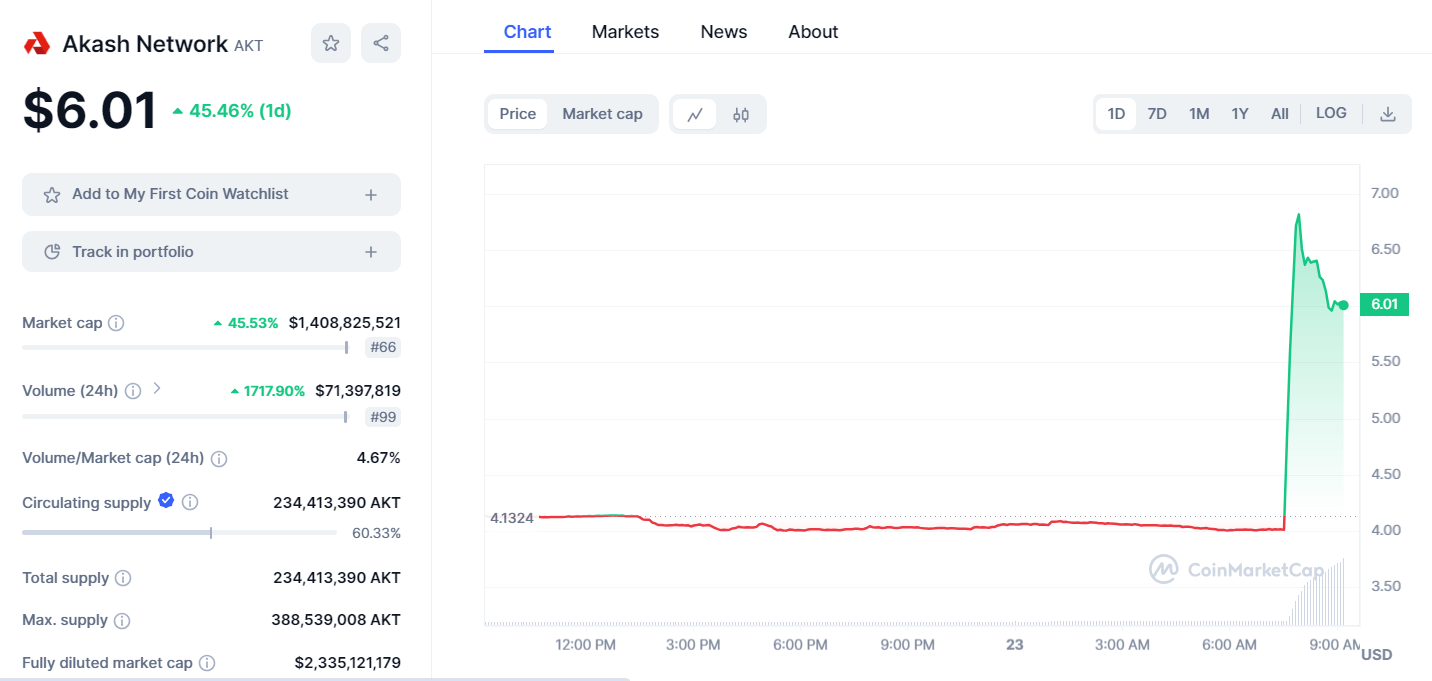Click market cap value $1,408,825,521
The width and height of the screenshot is (1432, 681).
click(x=345, y=323)
